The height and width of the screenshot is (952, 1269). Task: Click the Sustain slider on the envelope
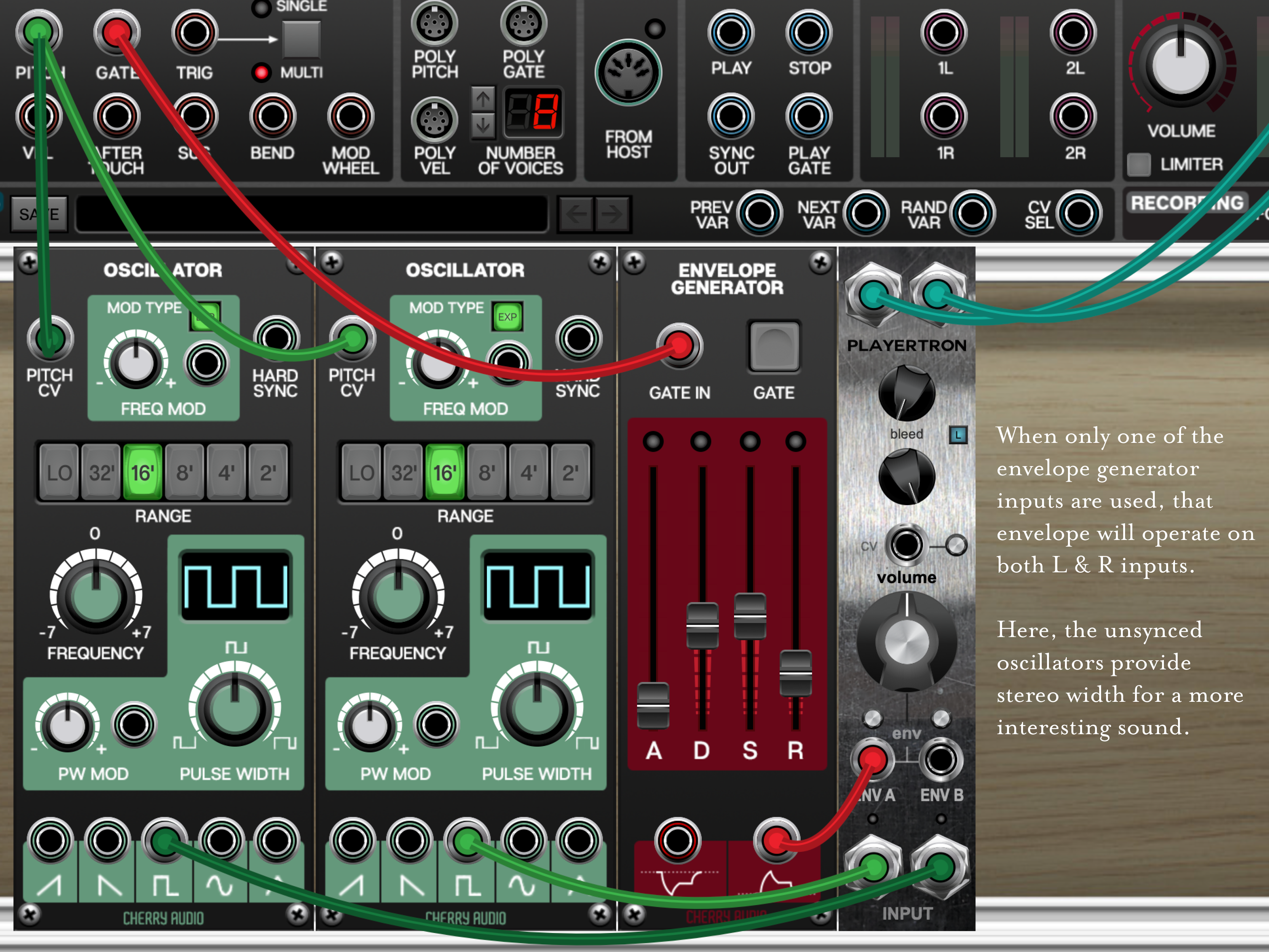point(750,616)
